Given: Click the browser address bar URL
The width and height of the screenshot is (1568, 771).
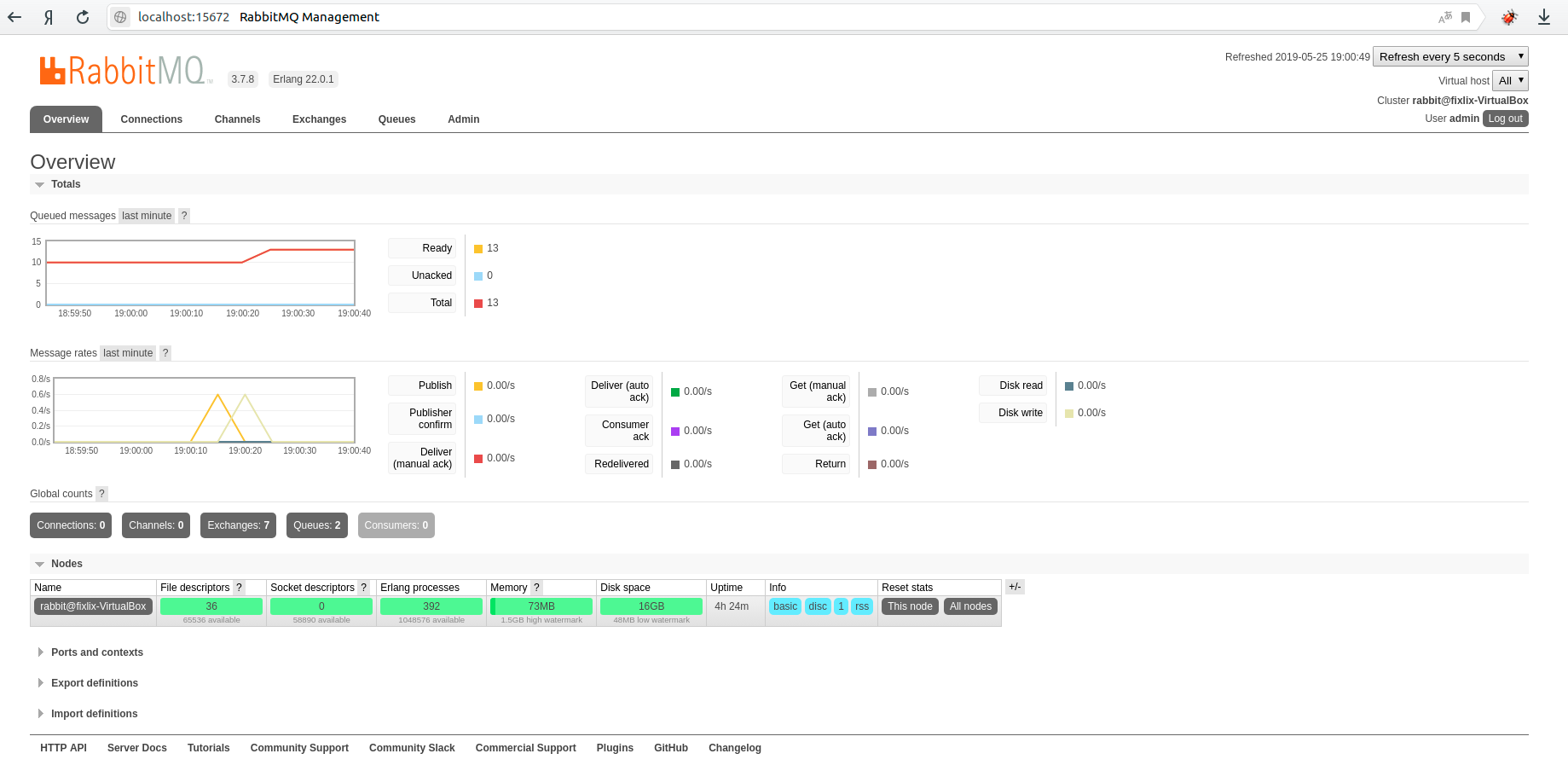Looking at the screenshot, I should (x=183, y=17).
